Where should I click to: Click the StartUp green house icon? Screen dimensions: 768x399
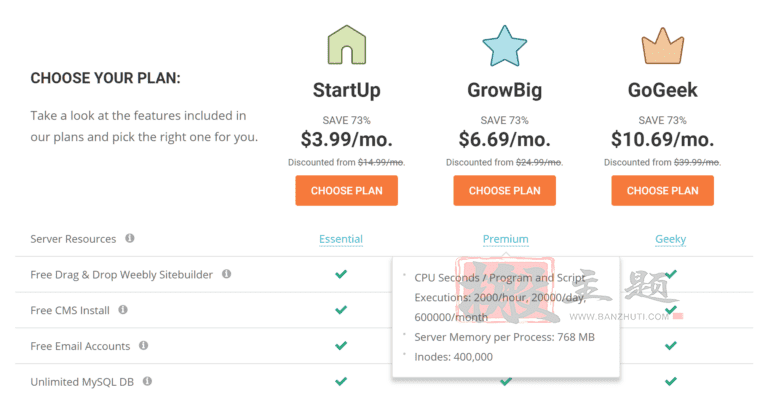coord(346,45)
